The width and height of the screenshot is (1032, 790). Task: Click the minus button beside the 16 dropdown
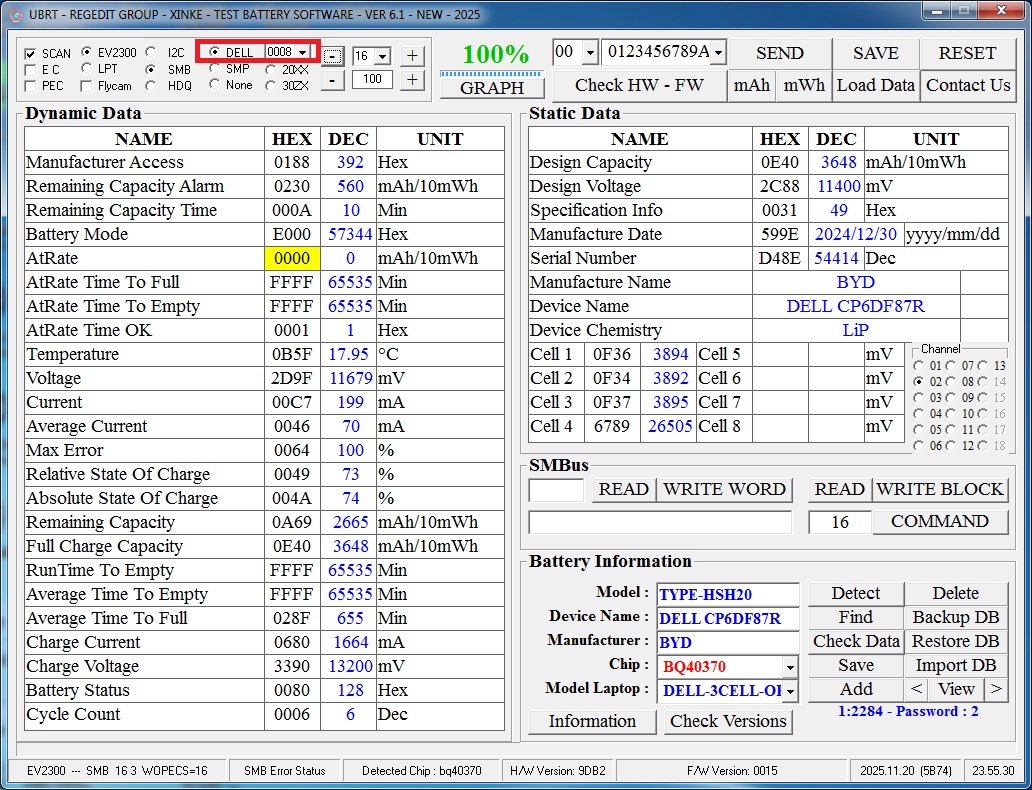pos(333,56)
